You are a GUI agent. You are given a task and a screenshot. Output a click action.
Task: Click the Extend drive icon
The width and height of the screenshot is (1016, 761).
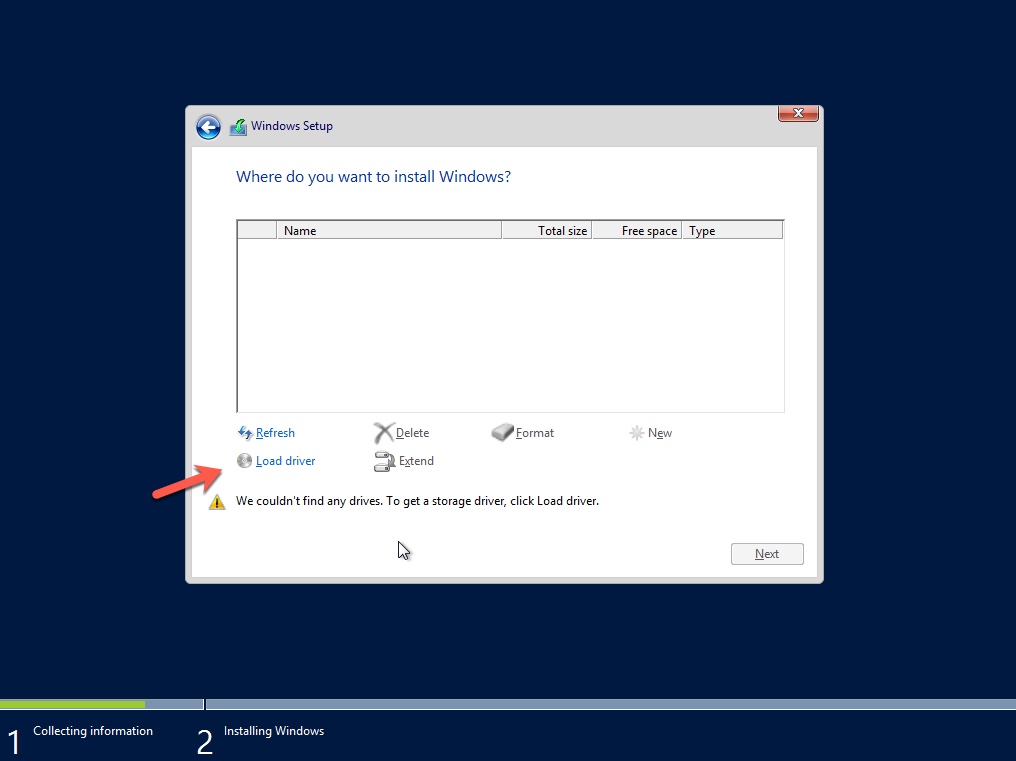(384, 462)
